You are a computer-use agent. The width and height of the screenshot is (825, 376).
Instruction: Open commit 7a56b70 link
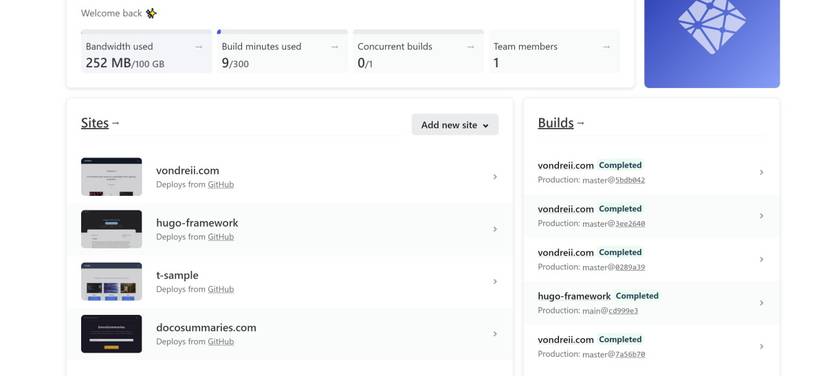click(630, 354)
